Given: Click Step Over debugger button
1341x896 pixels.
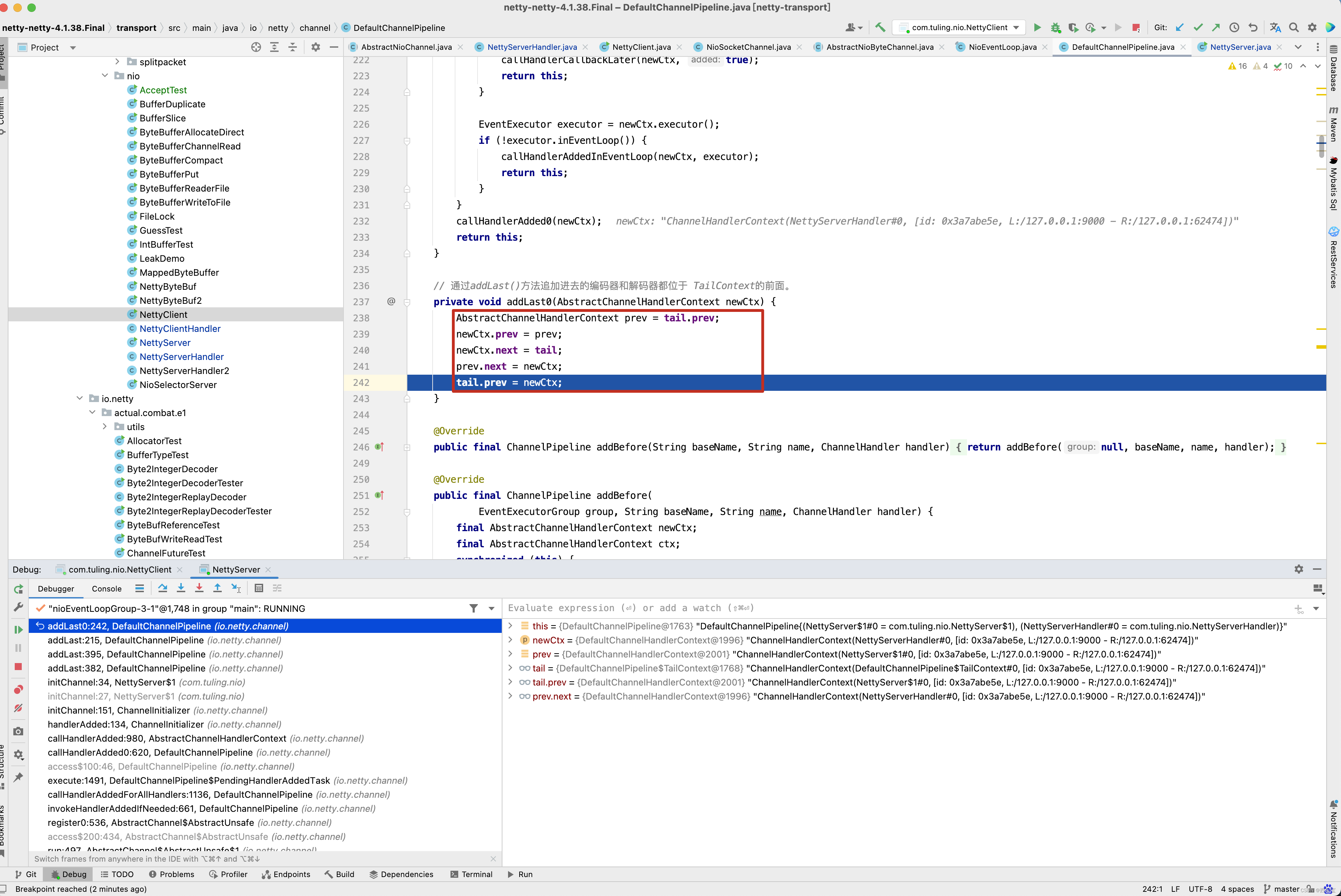Looking at the screenshot, I should click(x=162, y=588).
